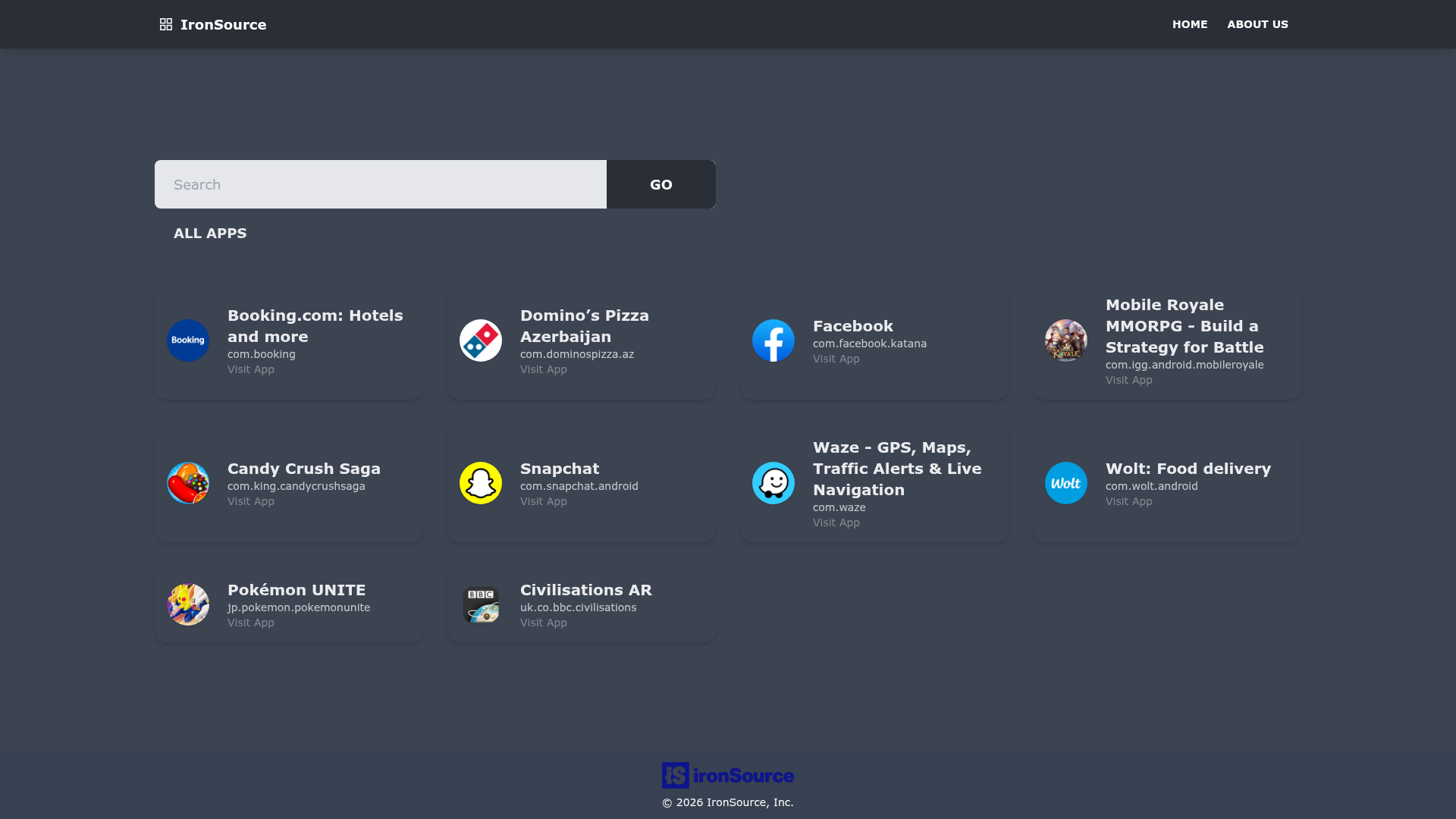Click the Mobile Royale game icon
This screenshot has height=819, width=1456.
pyautogui.click(x=1066, y=340)
